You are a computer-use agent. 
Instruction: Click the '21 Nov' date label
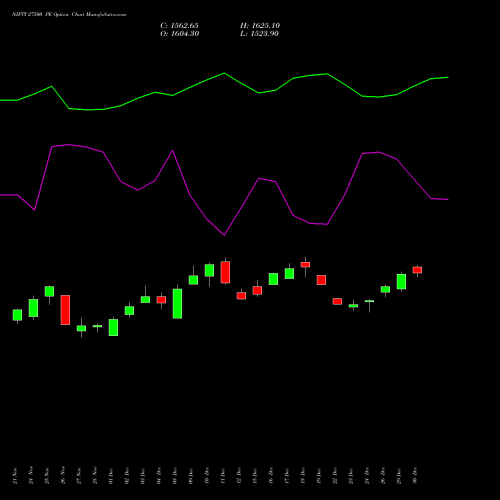[x=15, y=476]
